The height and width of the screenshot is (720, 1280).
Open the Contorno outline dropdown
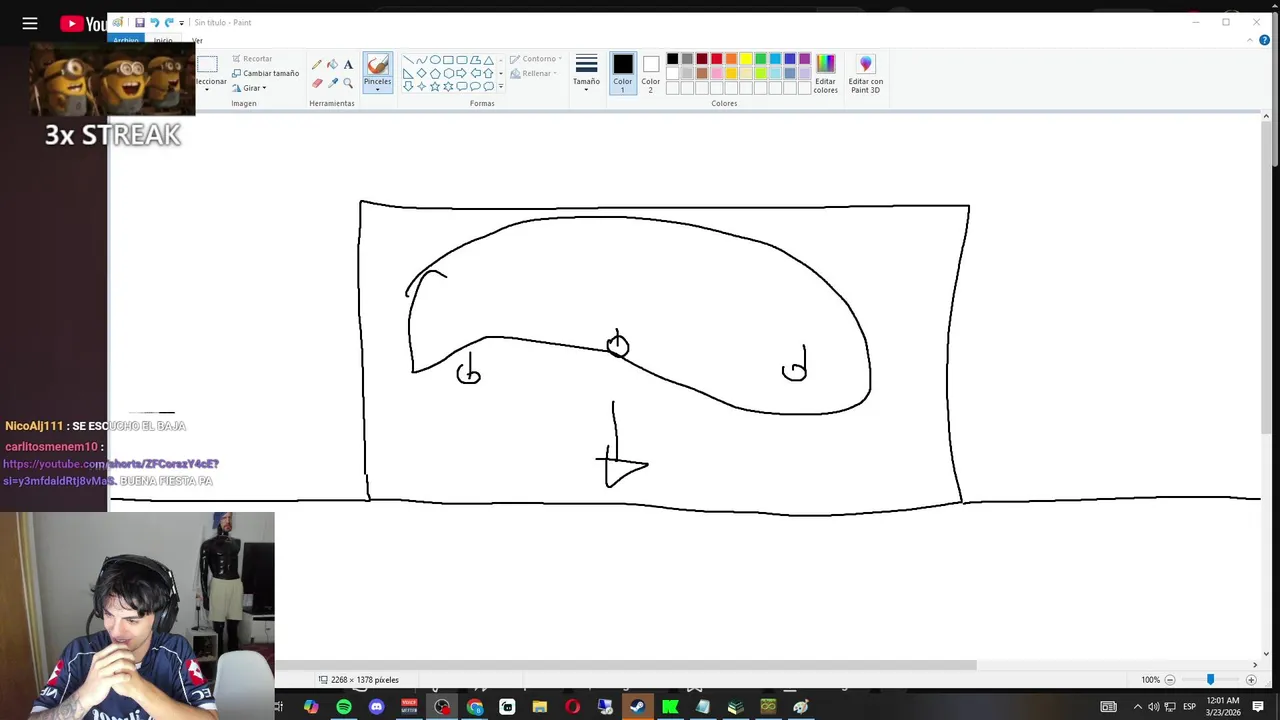pyautogui.click(x=536, y=59)
